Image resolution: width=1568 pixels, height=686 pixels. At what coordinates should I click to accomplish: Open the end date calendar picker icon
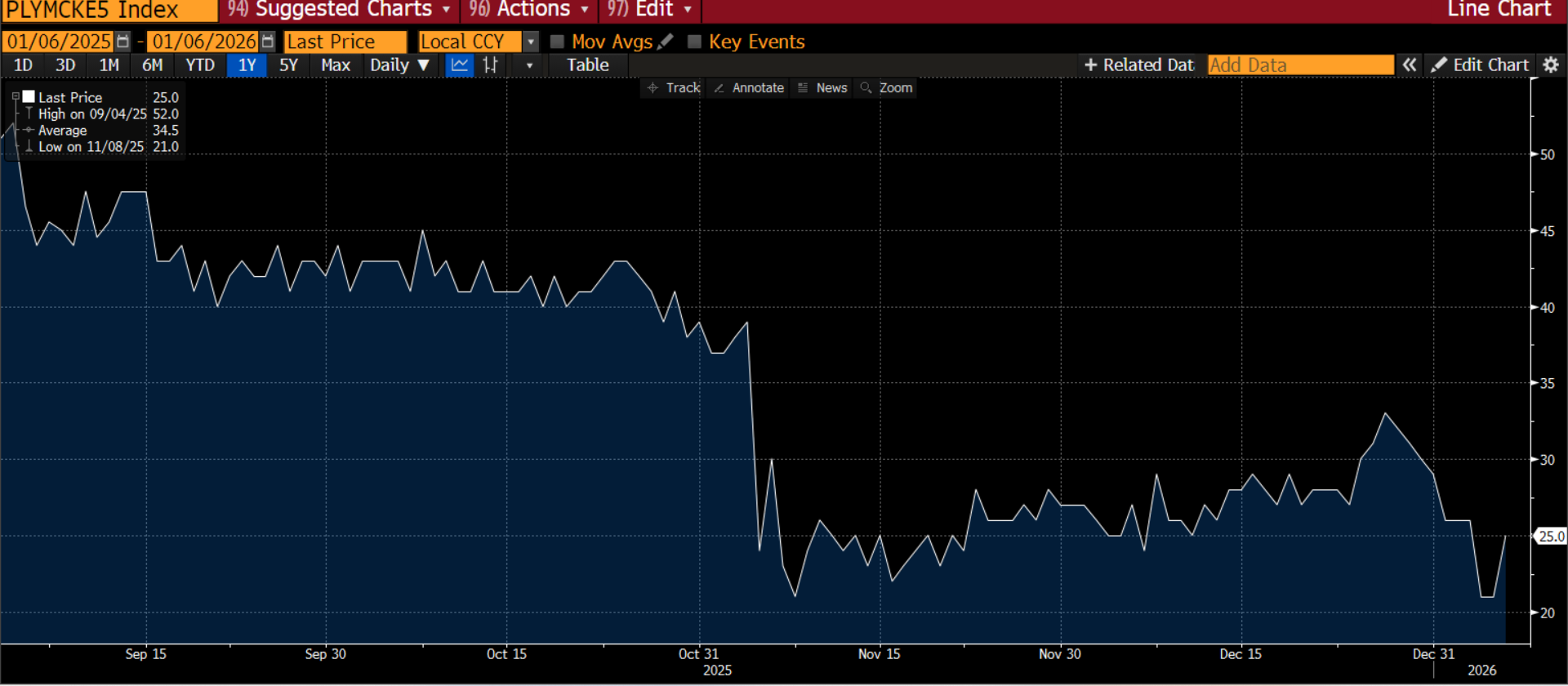coord(267,42)
